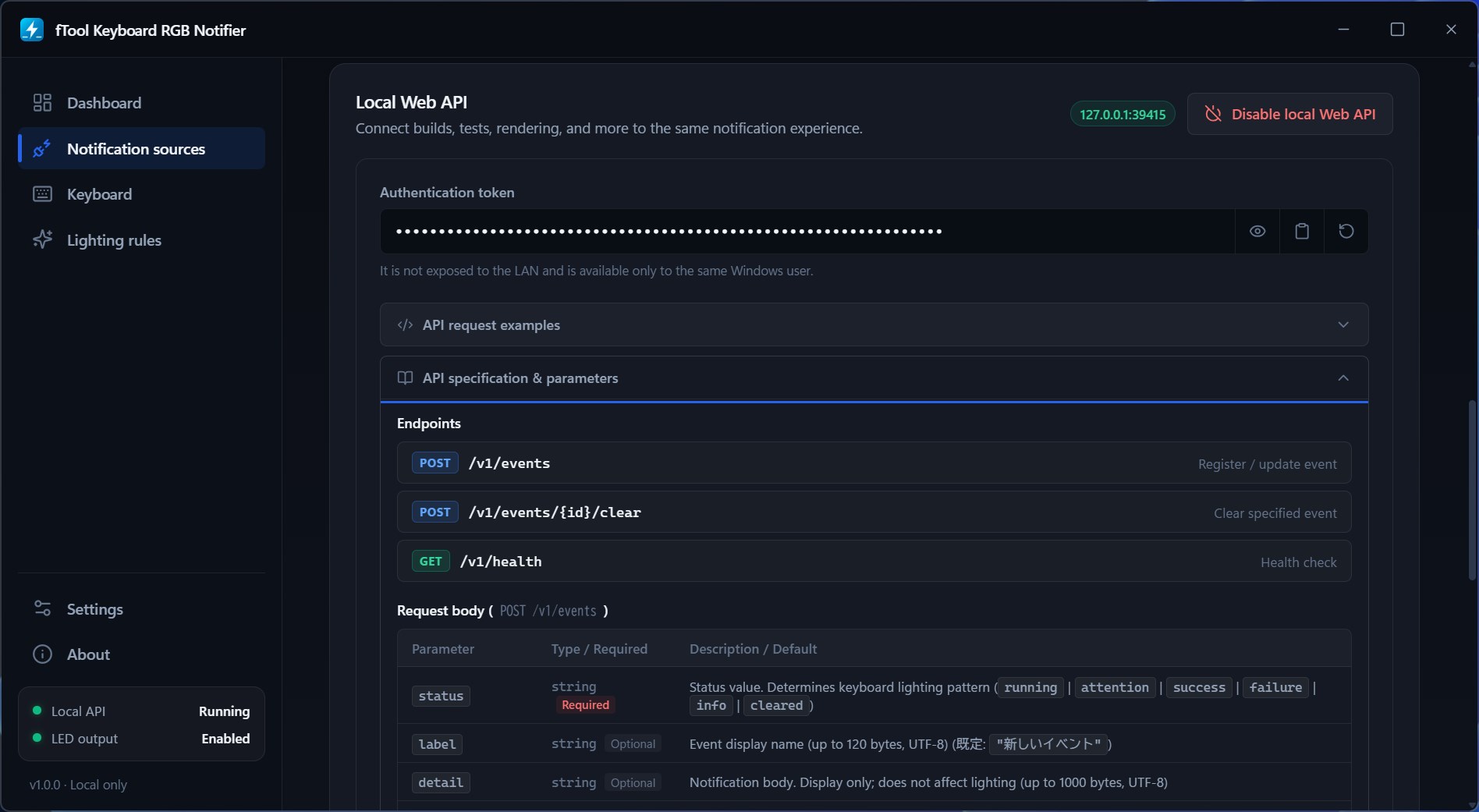Click the "新しいイベント" default value chip

coord(1048,743)
